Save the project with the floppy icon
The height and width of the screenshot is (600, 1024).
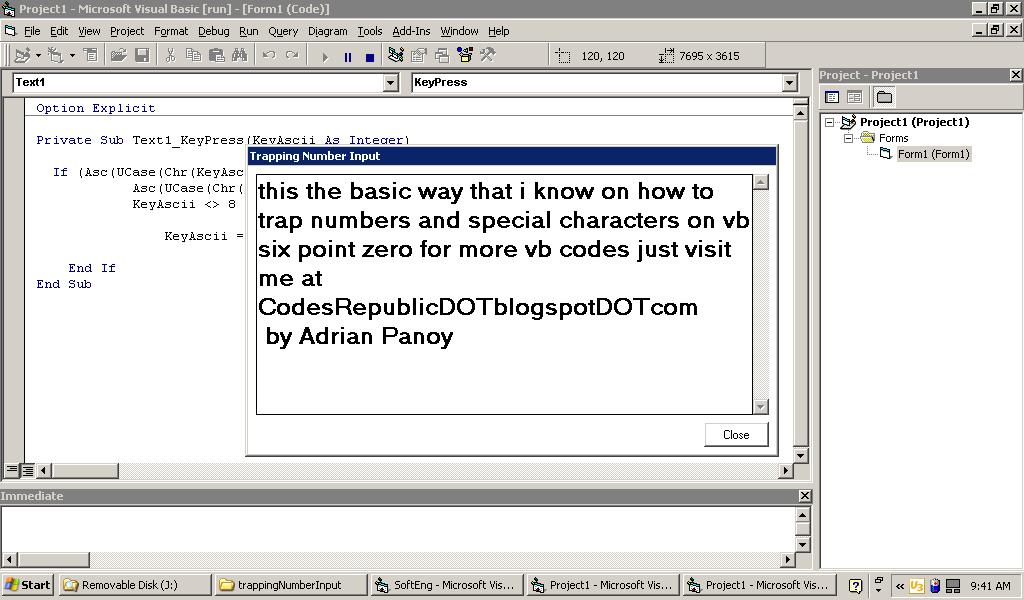click(142, 55)
